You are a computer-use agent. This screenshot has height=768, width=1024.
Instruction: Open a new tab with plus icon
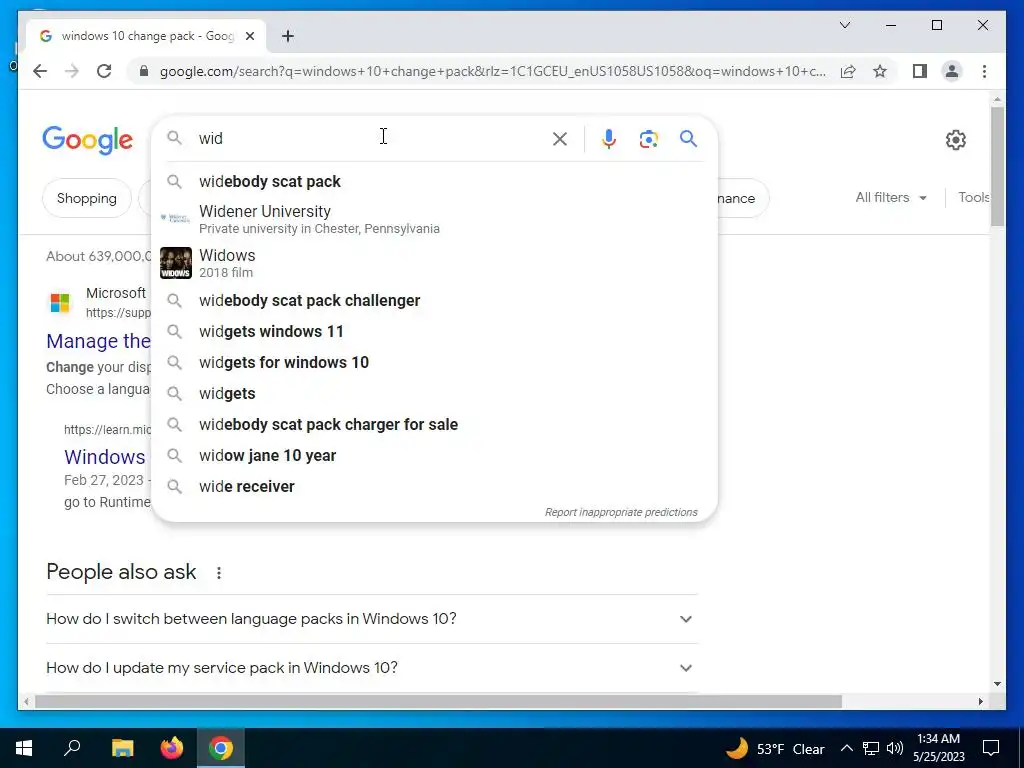pyautogui.click(x=288, y=36)
